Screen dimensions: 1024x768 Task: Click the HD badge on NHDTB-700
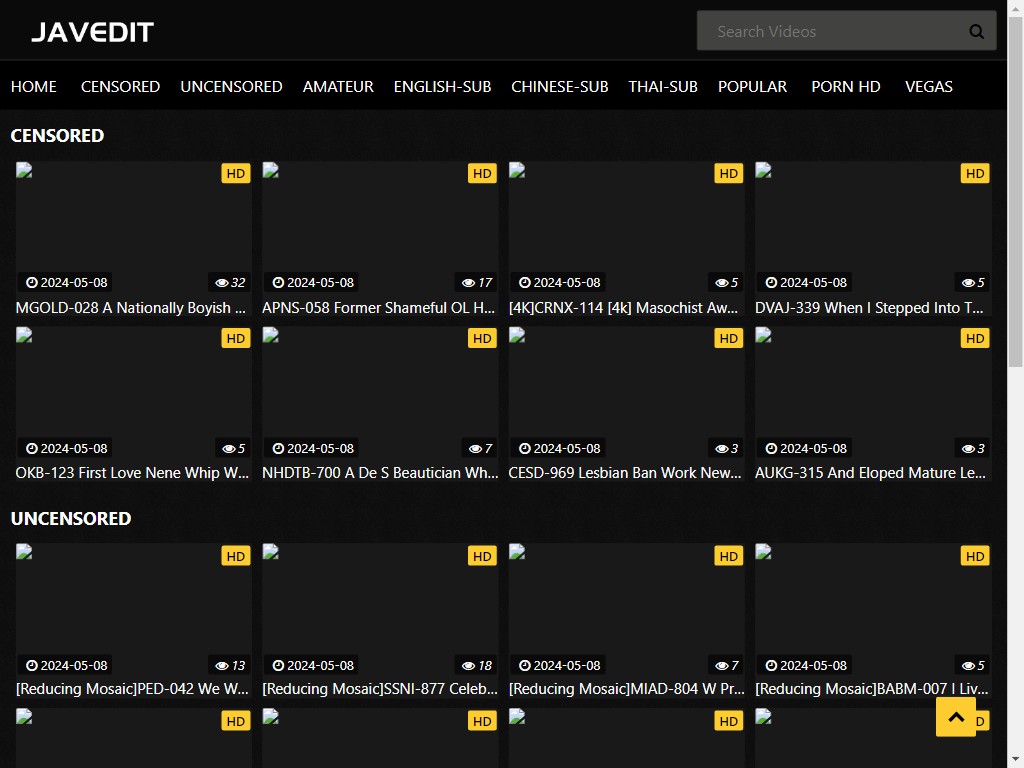(x=481, y=339)
